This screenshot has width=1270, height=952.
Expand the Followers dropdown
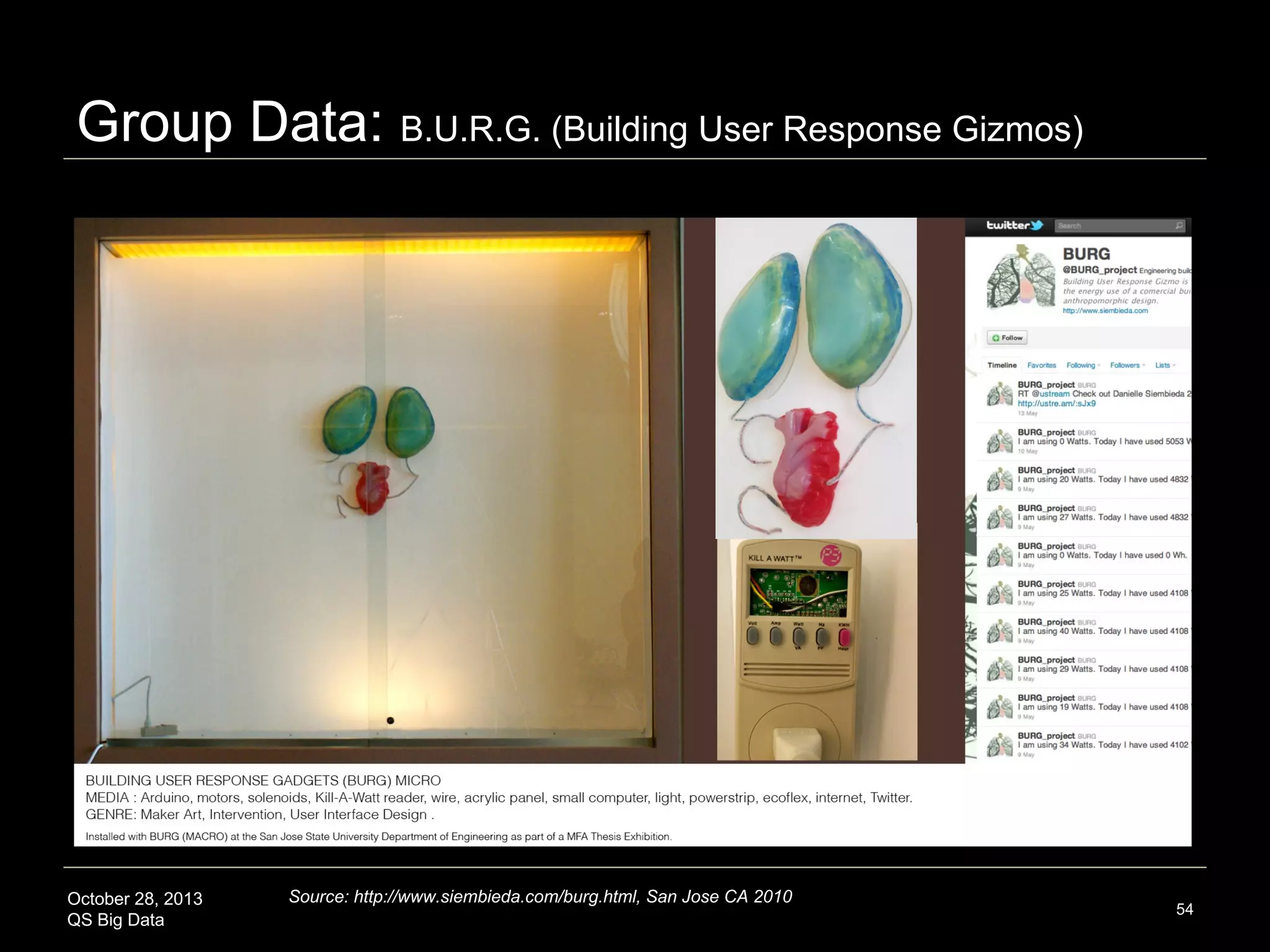(1127, 366)
